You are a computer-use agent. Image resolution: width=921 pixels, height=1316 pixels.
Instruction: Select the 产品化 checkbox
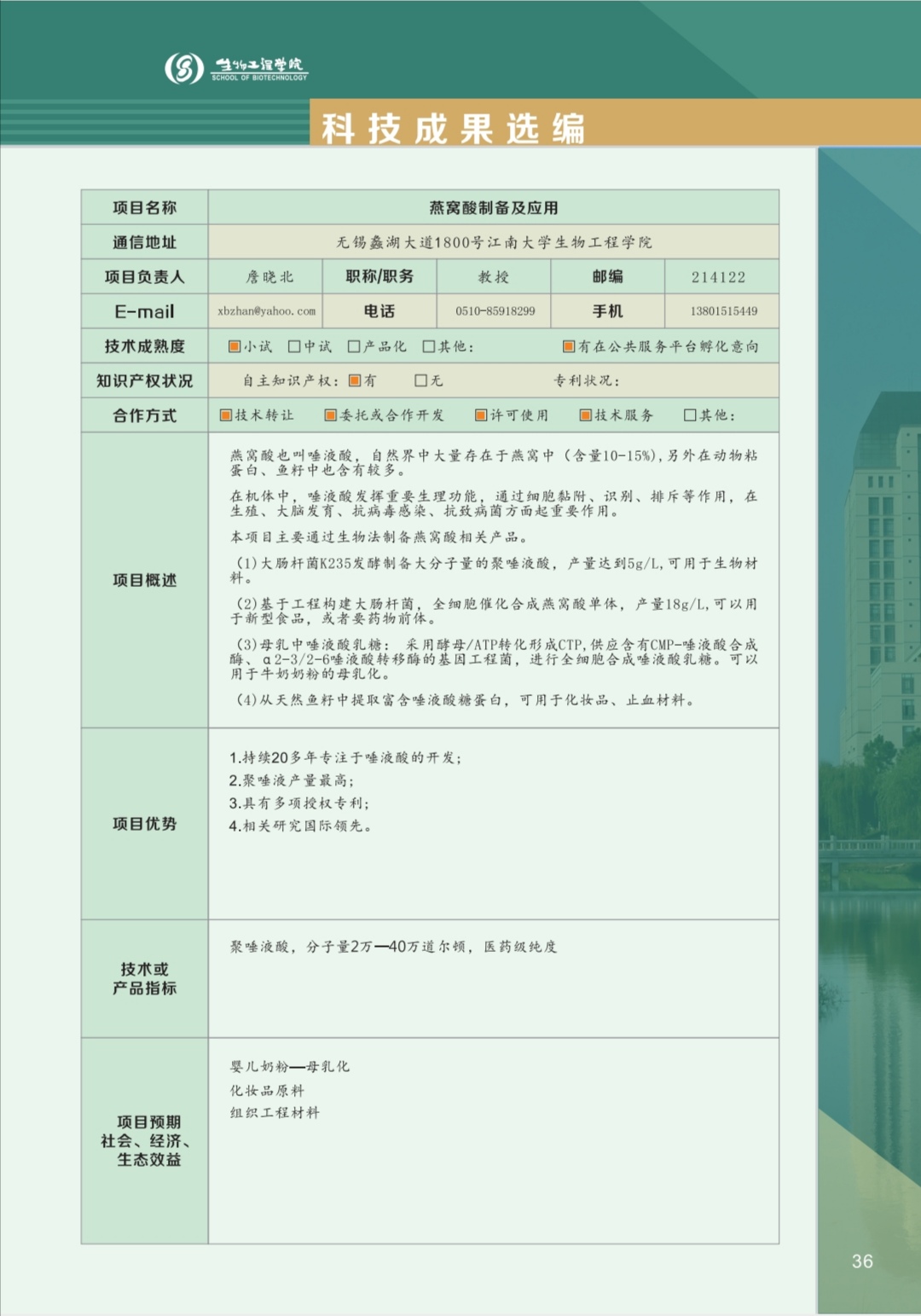(x=354, y=346)
